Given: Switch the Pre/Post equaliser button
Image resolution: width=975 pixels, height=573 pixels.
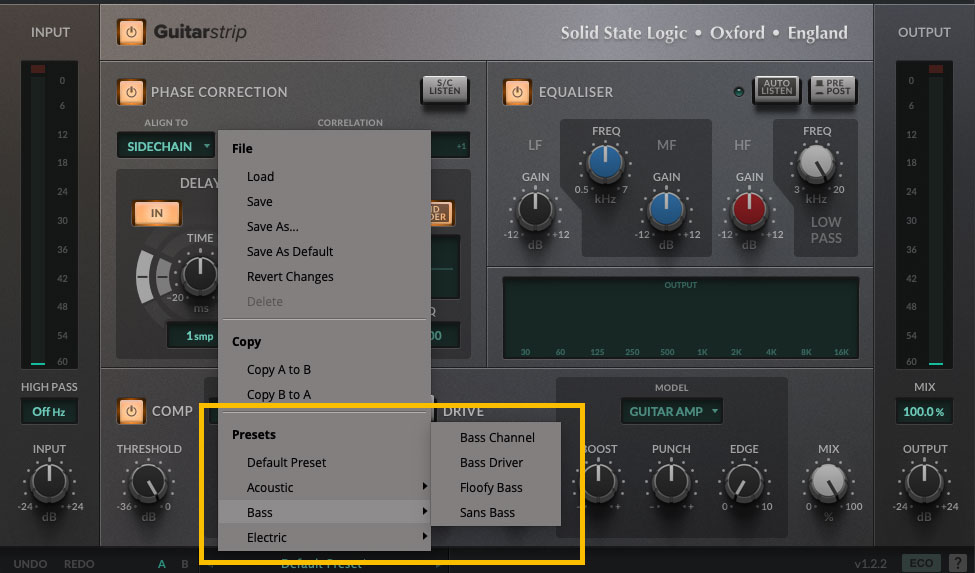Looking at the screenshot, I should (833, 88).
